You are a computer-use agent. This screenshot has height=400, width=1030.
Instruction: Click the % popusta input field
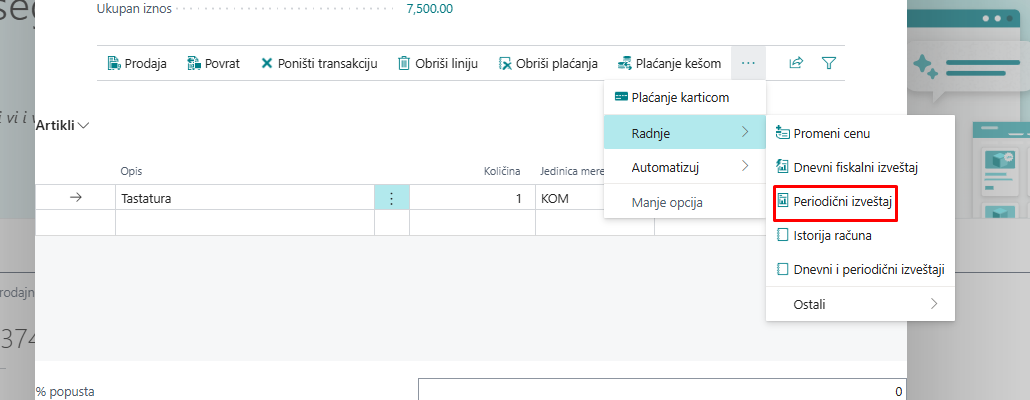[661, 391]
